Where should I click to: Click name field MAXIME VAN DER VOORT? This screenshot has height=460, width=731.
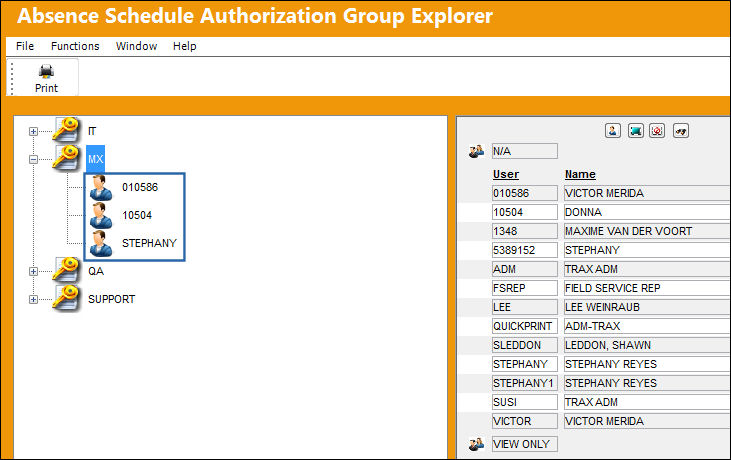coord(647,231)
